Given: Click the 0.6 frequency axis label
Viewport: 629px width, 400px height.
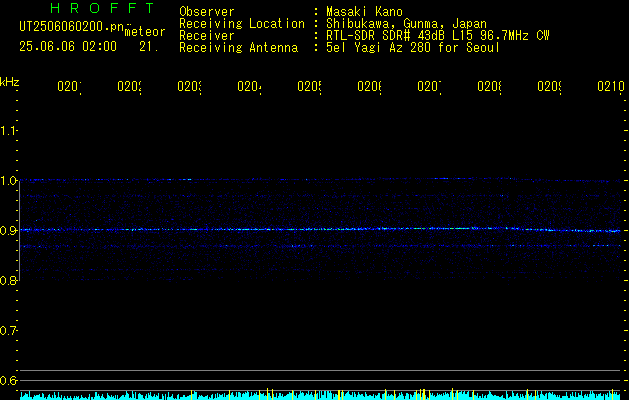Looking at the screenshot, I should point(9,380).
